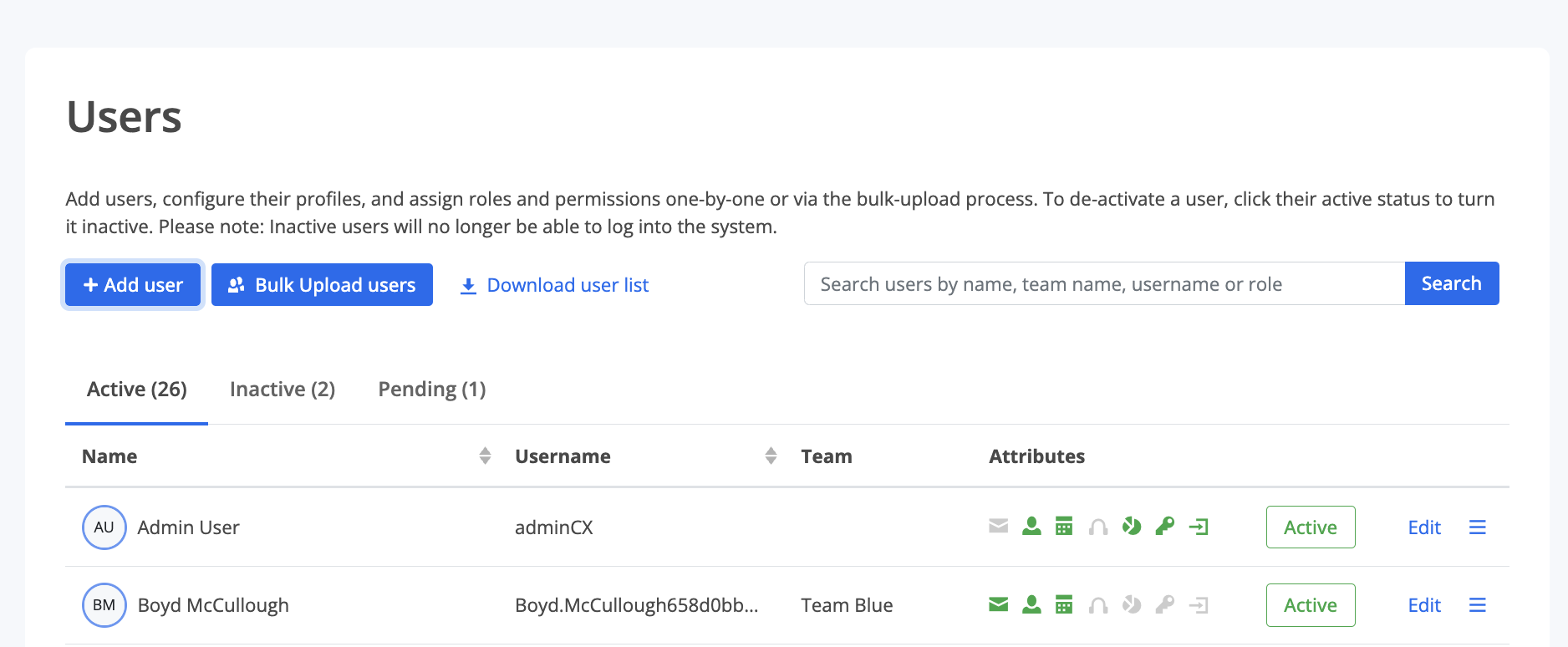Click the Download user list link
The height and width of the screenshot is (647, 1568).
click(554, 285)
